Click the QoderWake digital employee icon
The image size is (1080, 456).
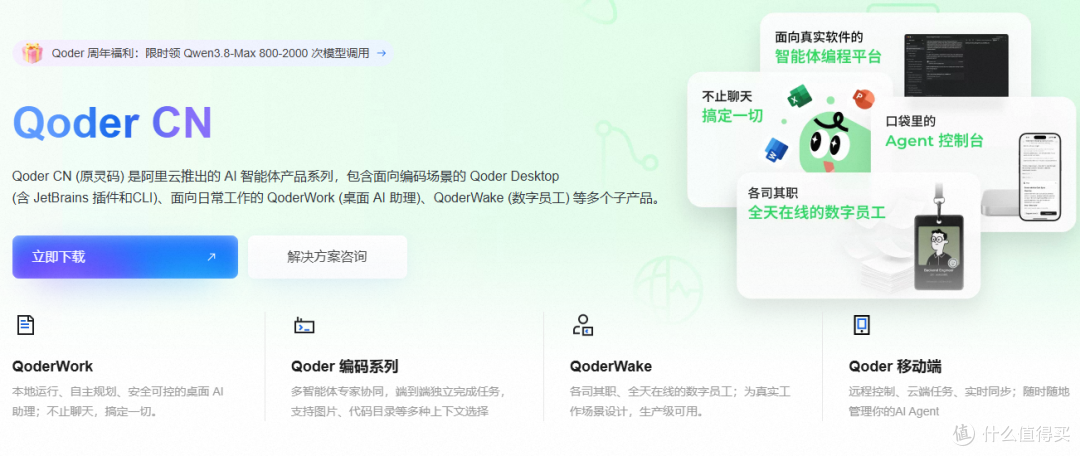[583, 325]
